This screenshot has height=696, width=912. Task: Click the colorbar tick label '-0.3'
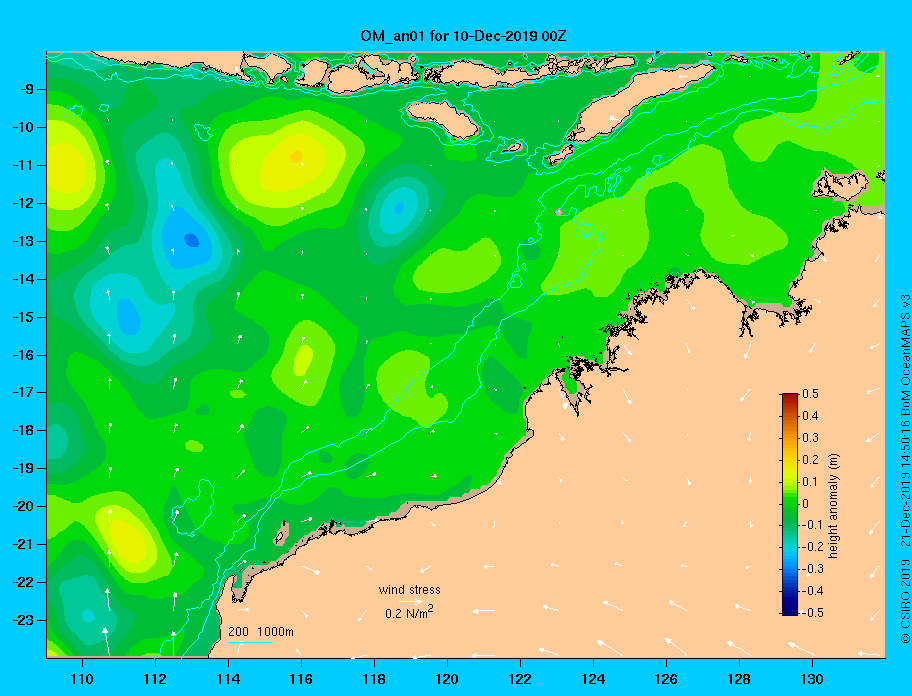pos(813,569)
